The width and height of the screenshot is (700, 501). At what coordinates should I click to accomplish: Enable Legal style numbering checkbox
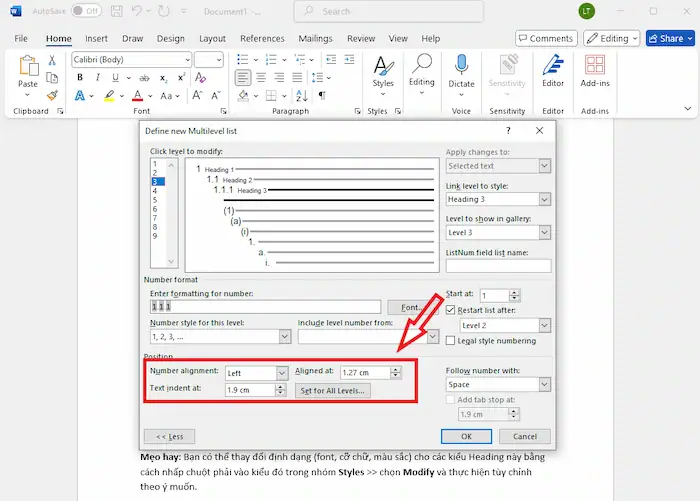tap(451, 341)
